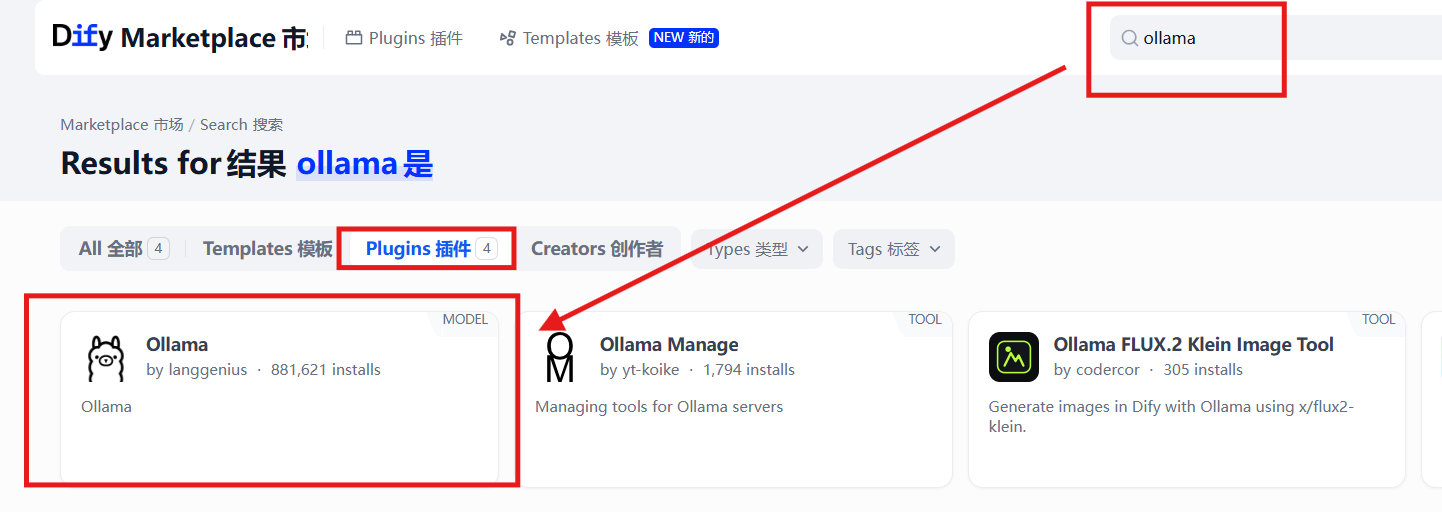Open the Ollama Manage plugin title

(669, 345)
